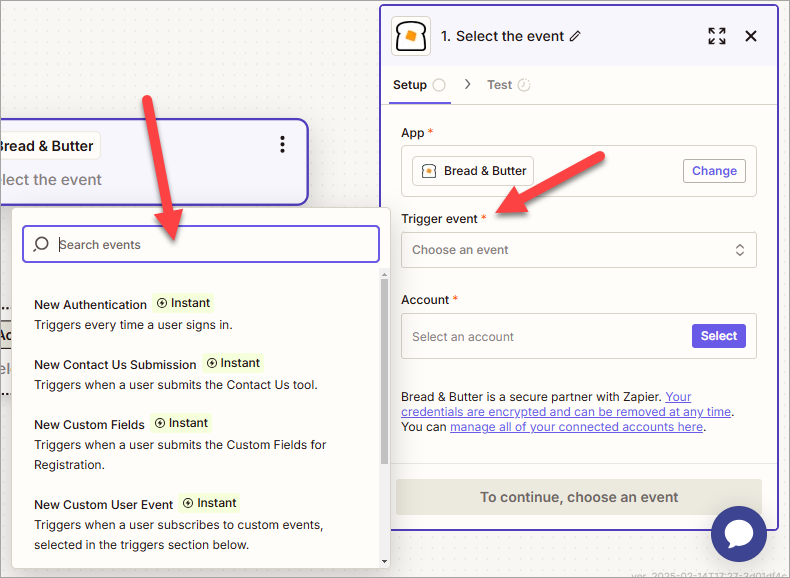Focus the Search events input field

201,244
